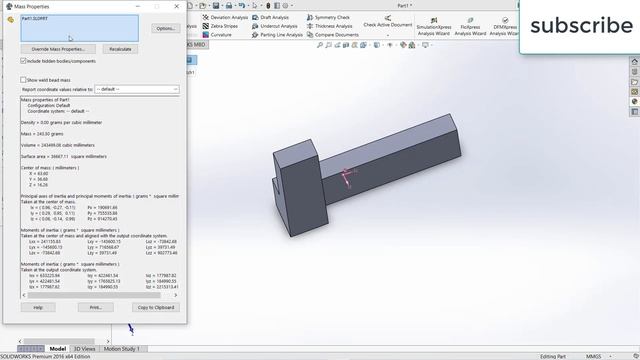Click the subscribe overlay button
The image size is (640, 360).
click(x=581, y=25)
